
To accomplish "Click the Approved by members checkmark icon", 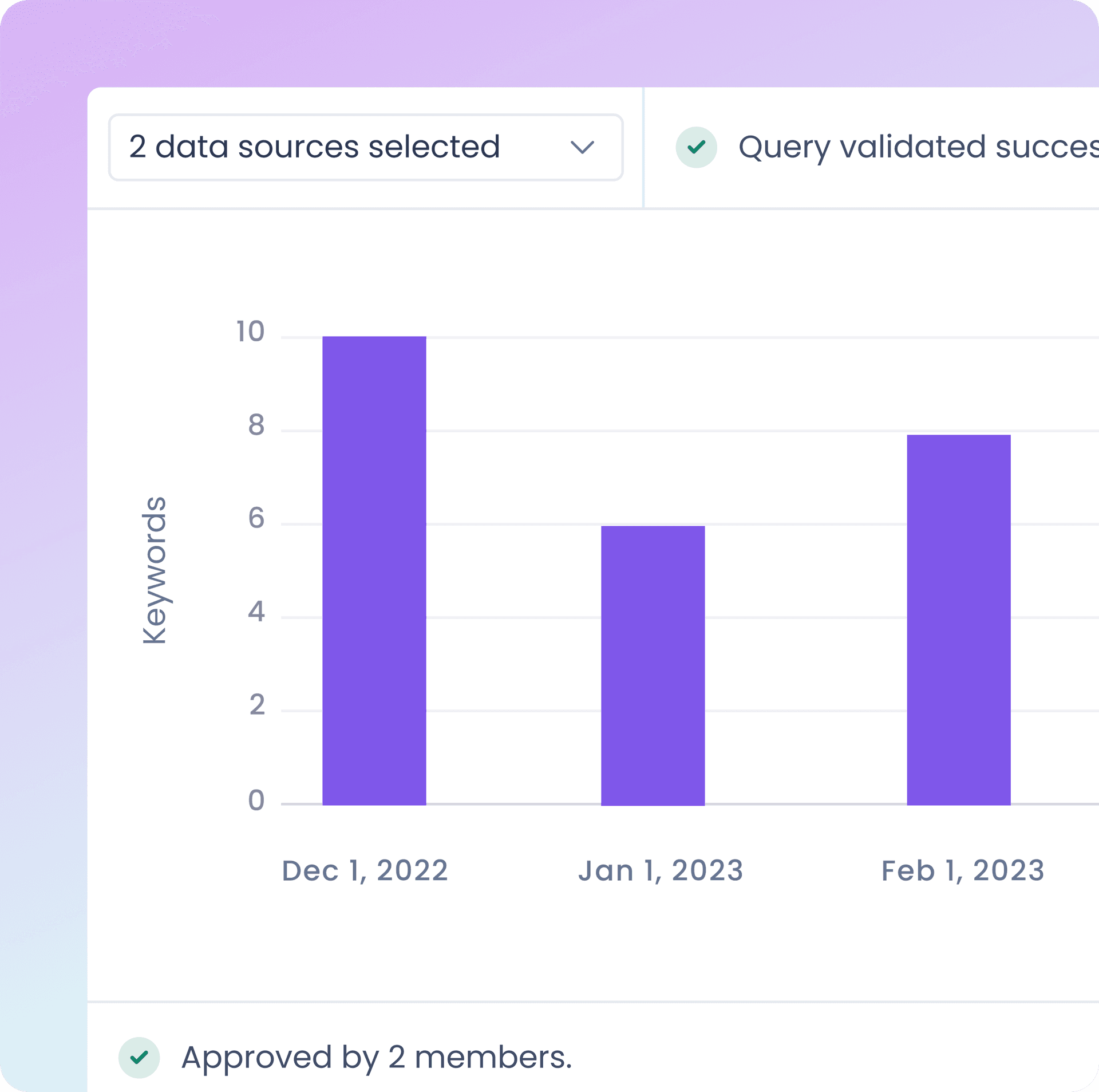I will click(139, 1057).
